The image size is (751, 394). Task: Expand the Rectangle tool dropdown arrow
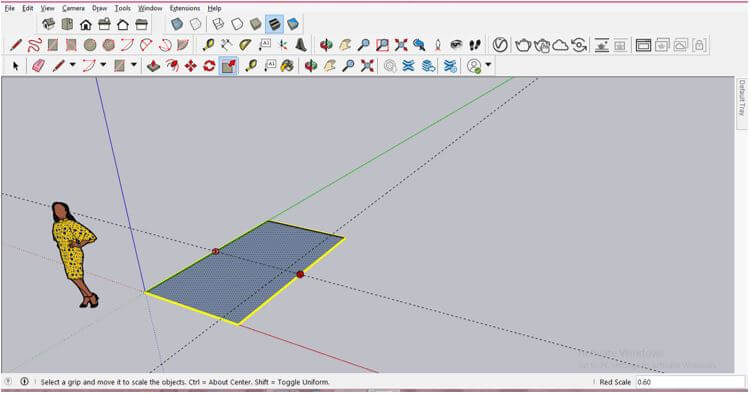click(134, 65)
